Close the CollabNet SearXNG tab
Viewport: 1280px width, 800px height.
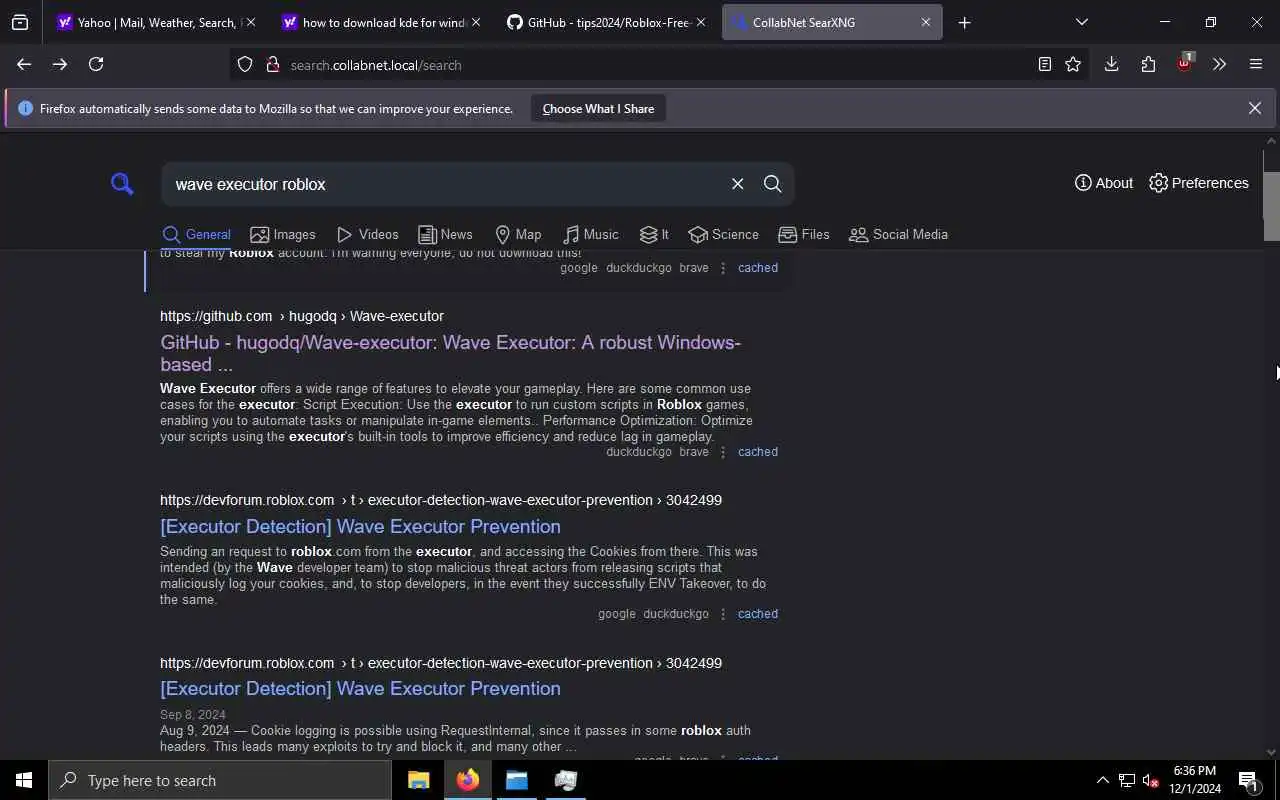(925, 22)
